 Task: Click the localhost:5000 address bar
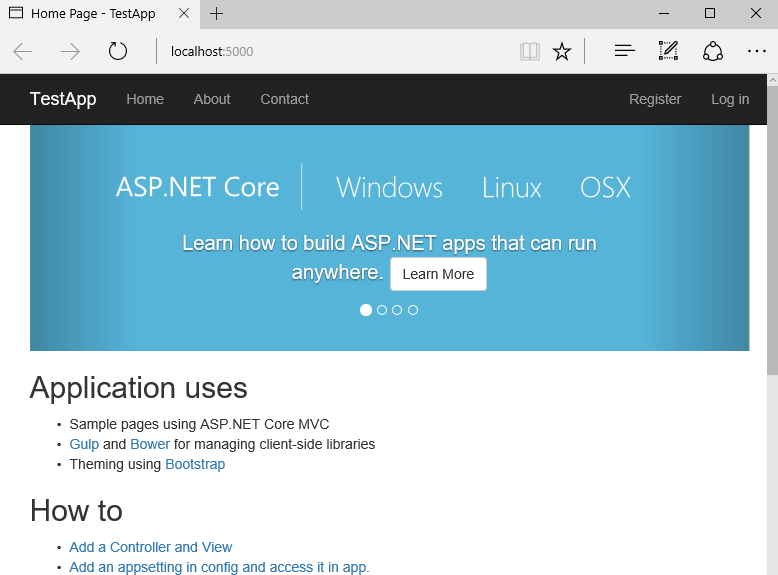pos(337,52)
